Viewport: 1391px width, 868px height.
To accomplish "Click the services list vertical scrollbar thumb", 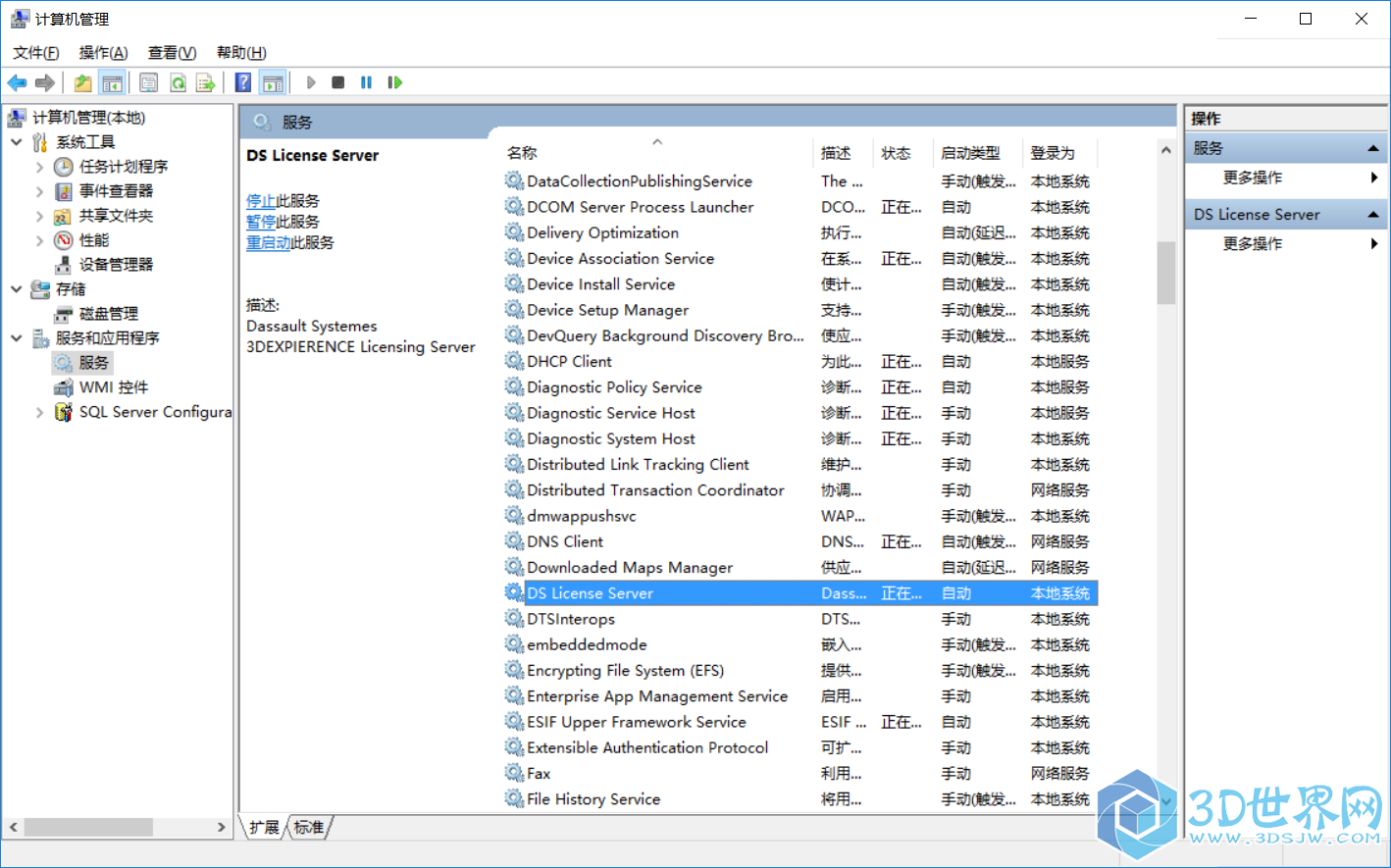I will click(x=1165, y=273).
